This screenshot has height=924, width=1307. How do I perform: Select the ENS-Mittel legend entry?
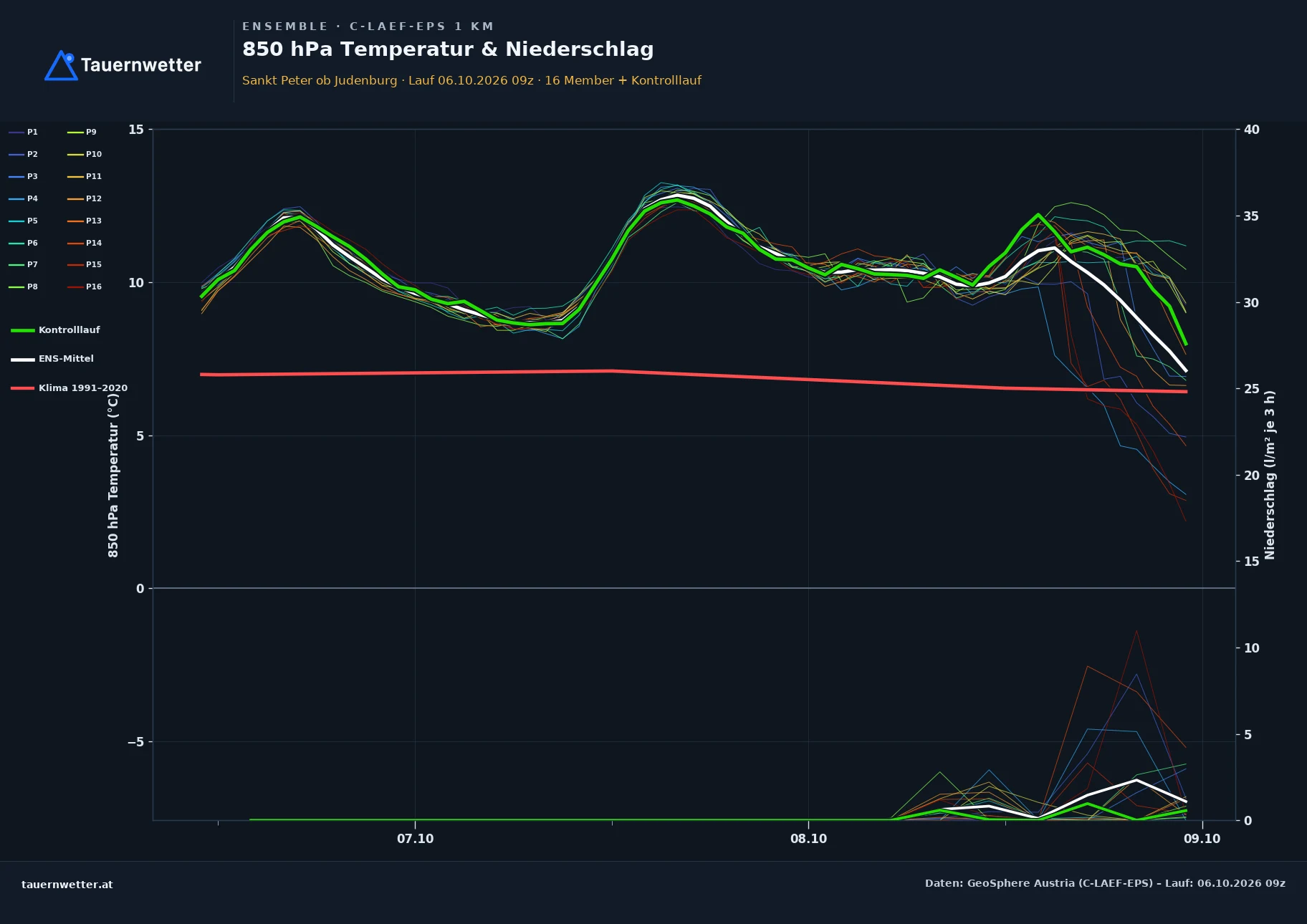52,359
